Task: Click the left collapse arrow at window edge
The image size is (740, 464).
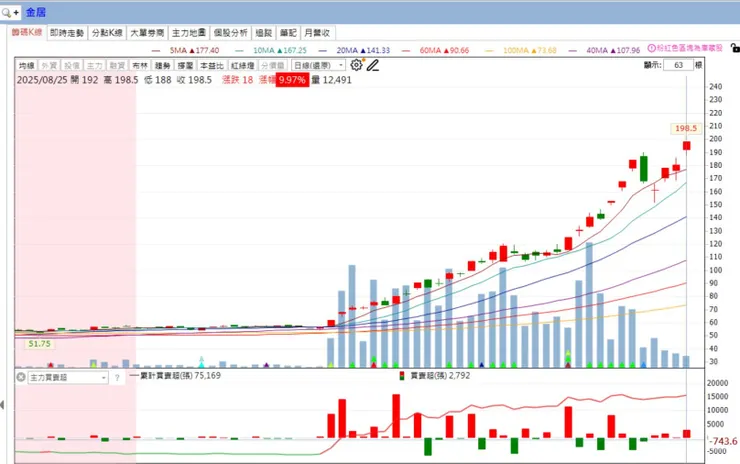Action: click(x=2, y=405)
